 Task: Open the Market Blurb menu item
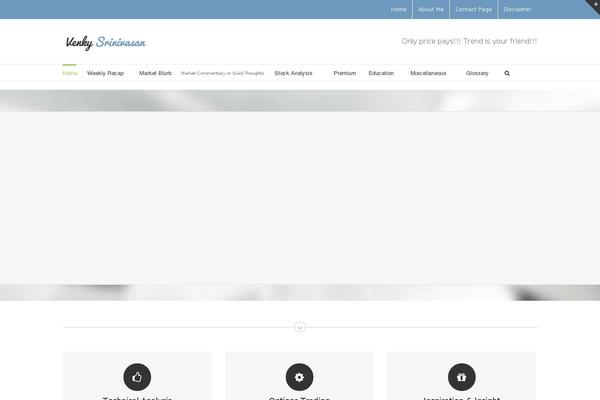pos(155,73)
